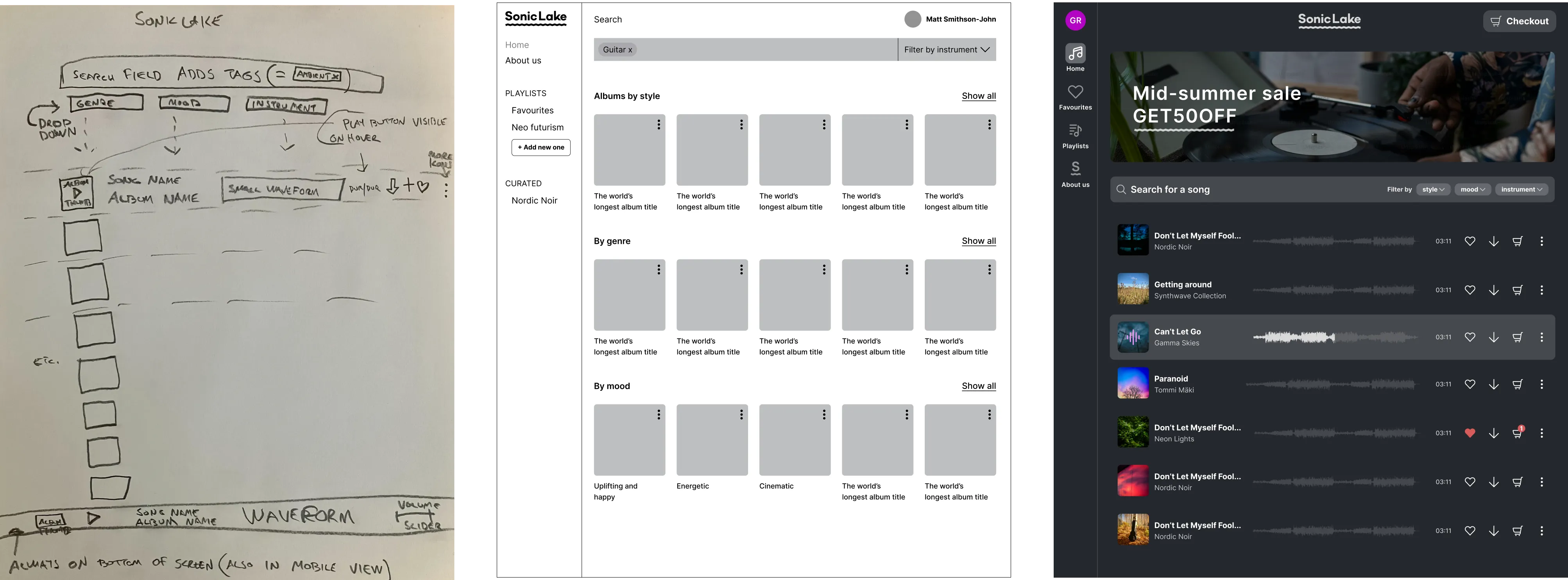The width and height of the screenshot is (1568, 580).
Task: Click the GR user avatar
Action: click(1075, 20)
